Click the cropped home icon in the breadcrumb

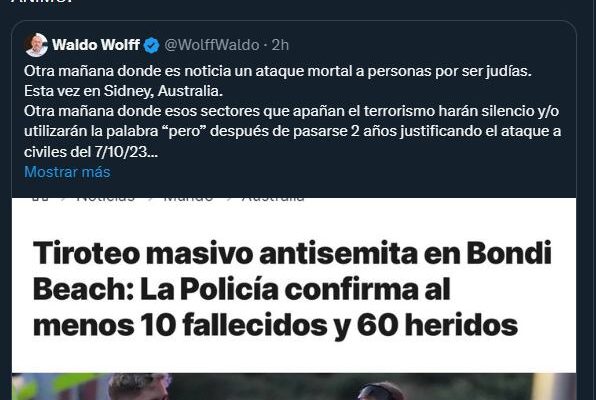(40, 198)
